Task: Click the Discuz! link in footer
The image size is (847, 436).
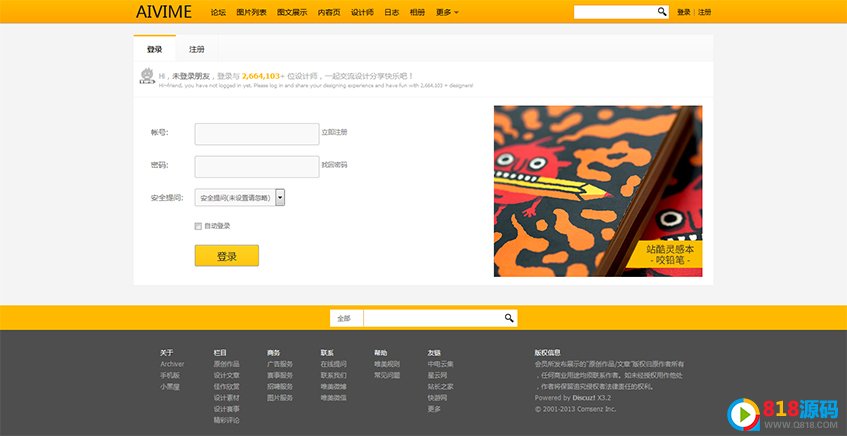Action: [x=583, y=398]
